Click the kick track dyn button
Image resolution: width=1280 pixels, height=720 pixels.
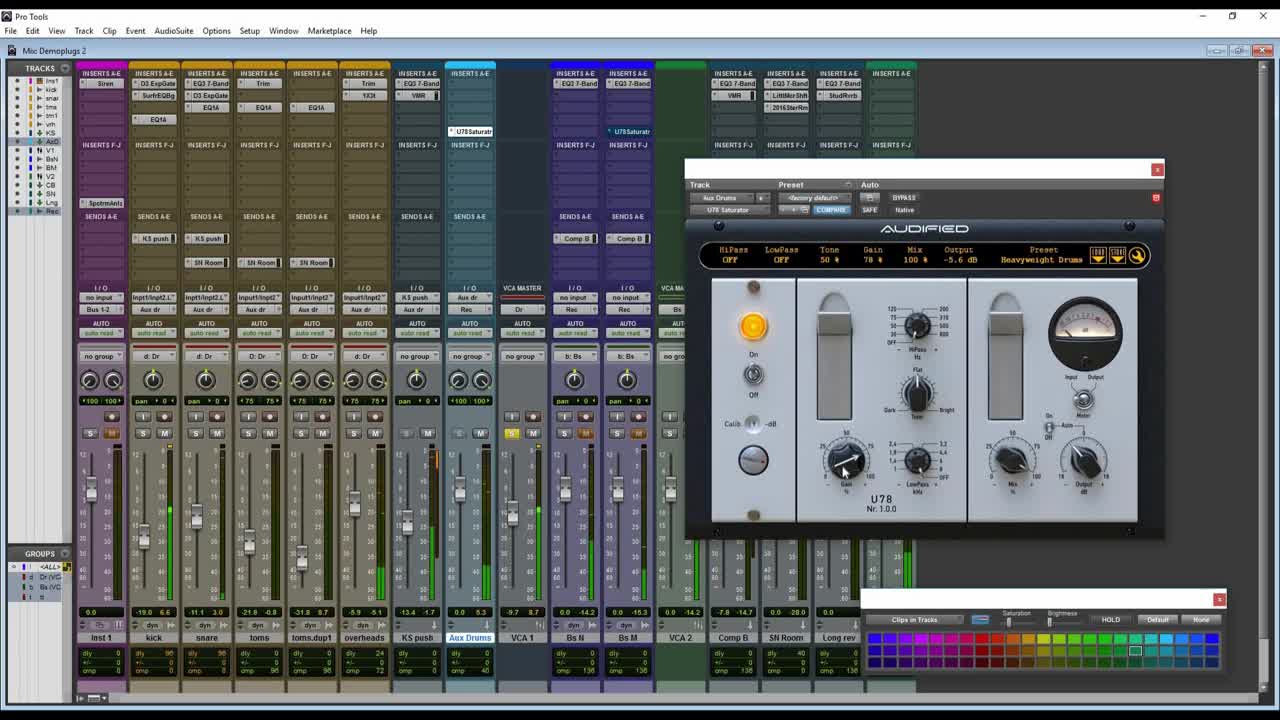click(153, 625)
